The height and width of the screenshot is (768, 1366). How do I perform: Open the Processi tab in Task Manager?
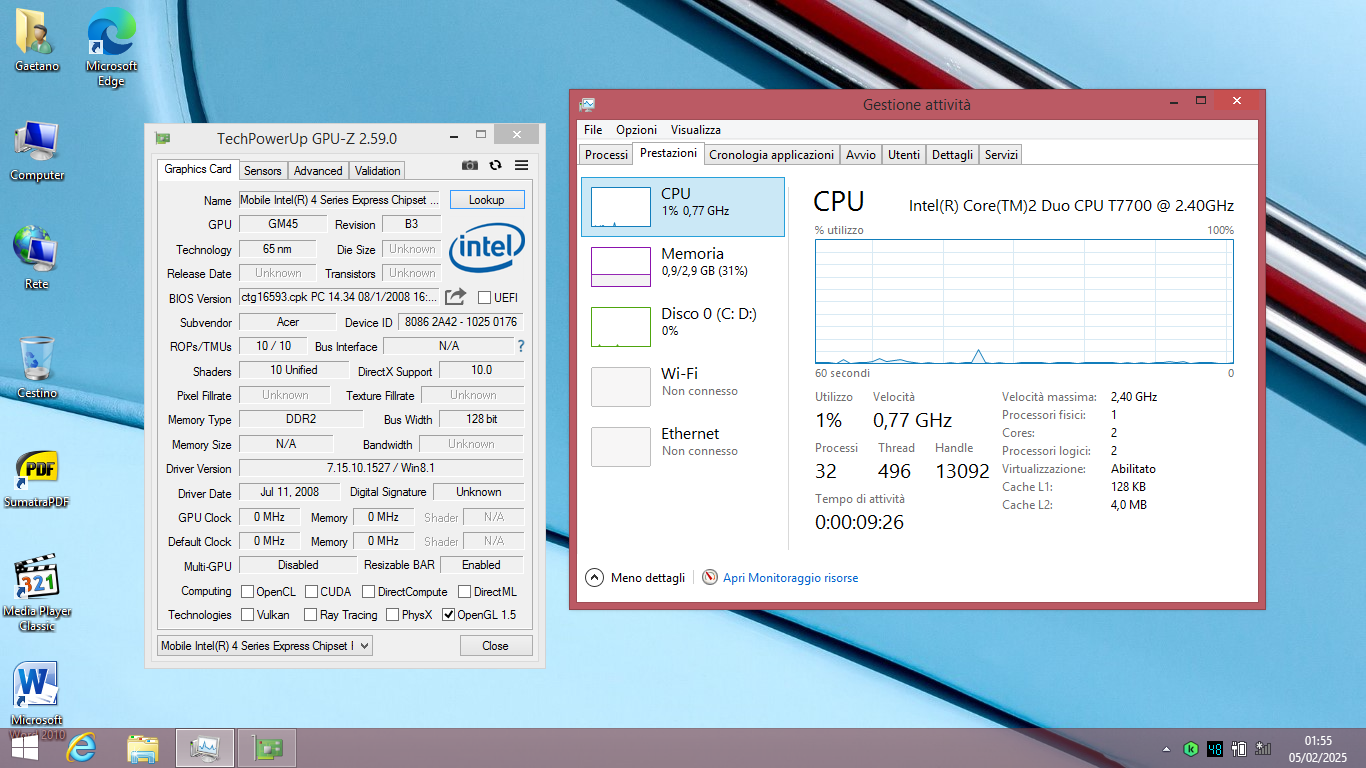point(606,155)
